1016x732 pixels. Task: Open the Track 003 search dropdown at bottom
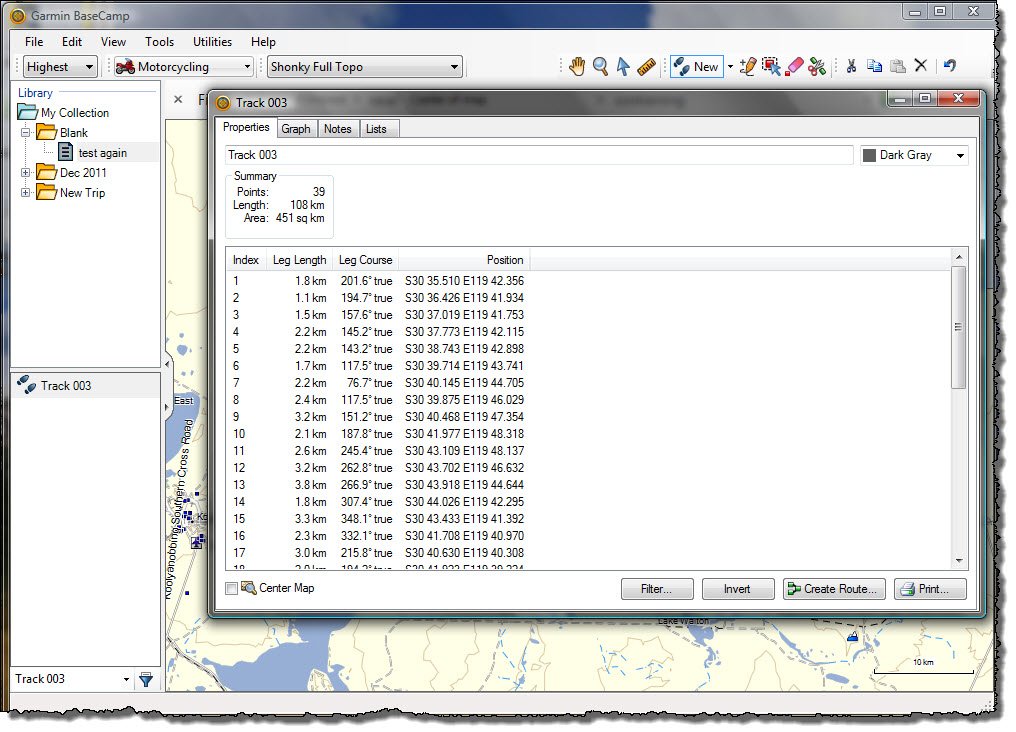coord(126,680)
